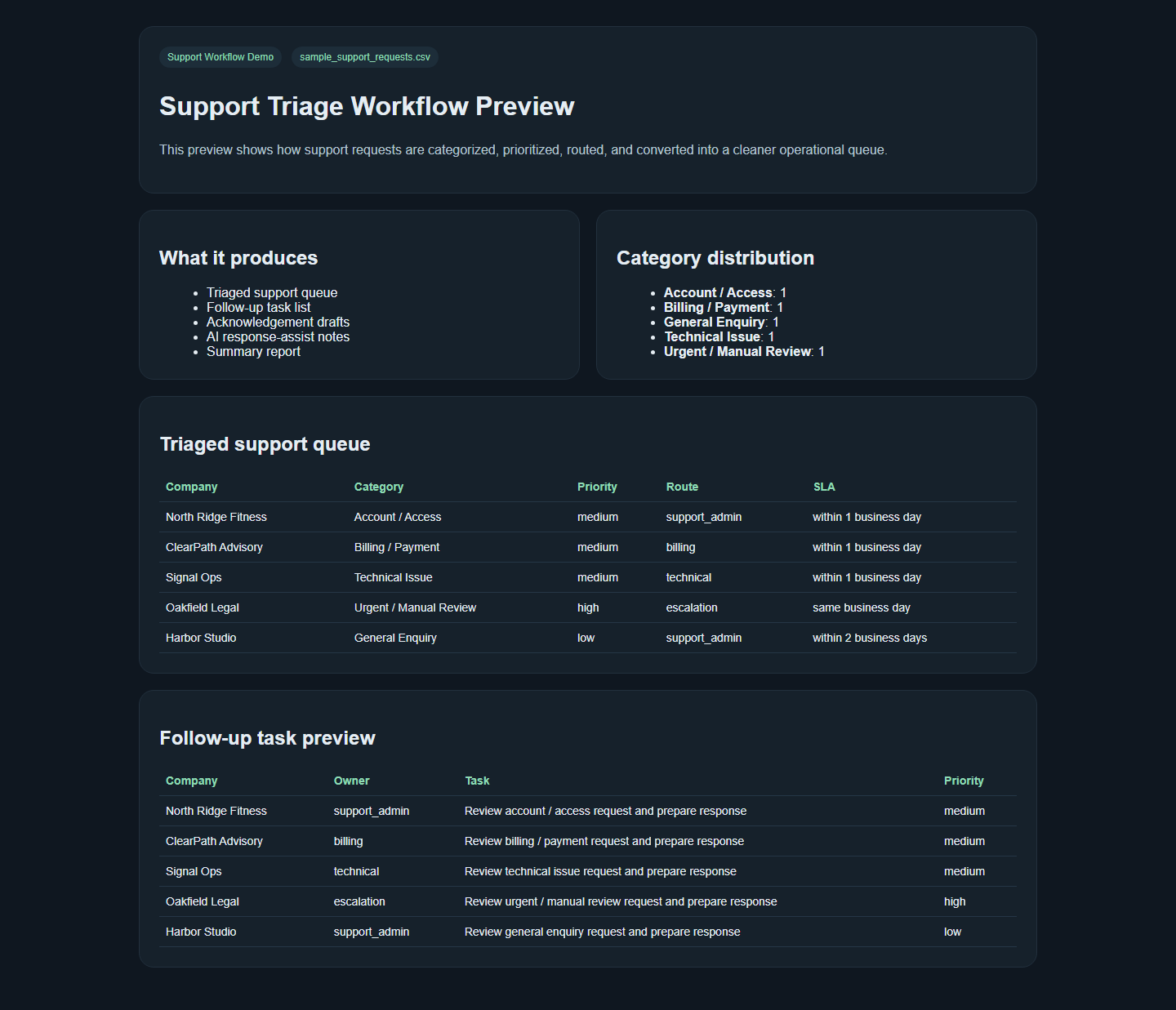Image resolution: width=1176 pixels, height=1010 pixels.
Task: Click the support_admin owner for Harbor Studio
Action: point(372,932)
